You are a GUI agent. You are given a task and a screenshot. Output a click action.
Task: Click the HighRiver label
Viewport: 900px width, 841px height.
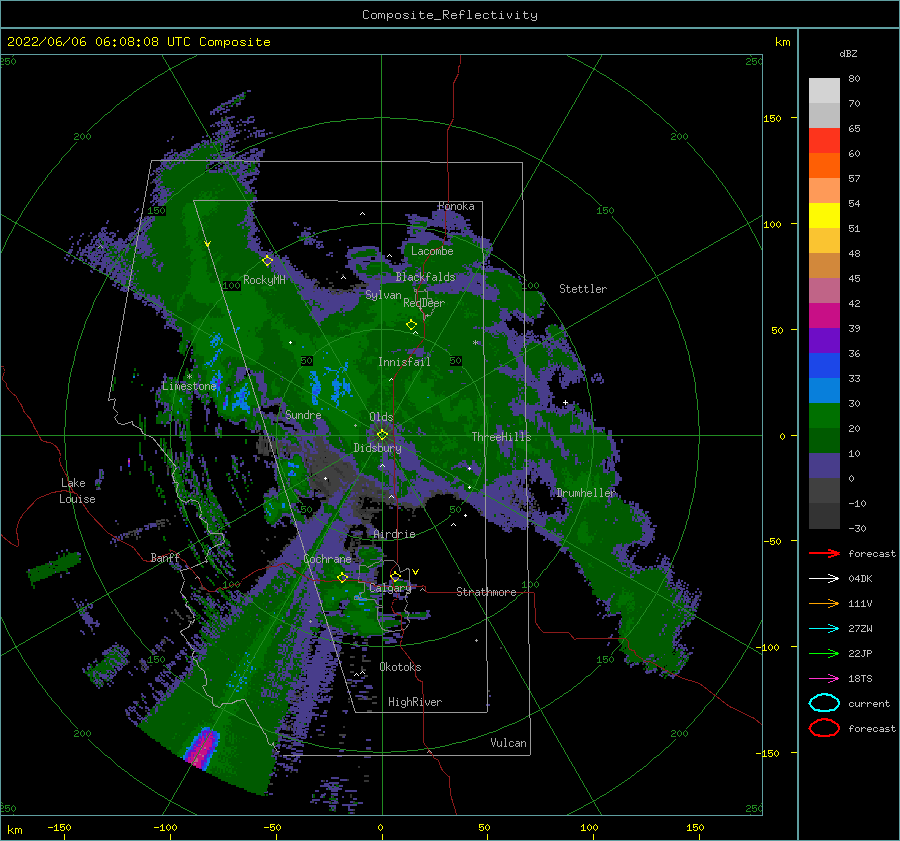point(415,702)
